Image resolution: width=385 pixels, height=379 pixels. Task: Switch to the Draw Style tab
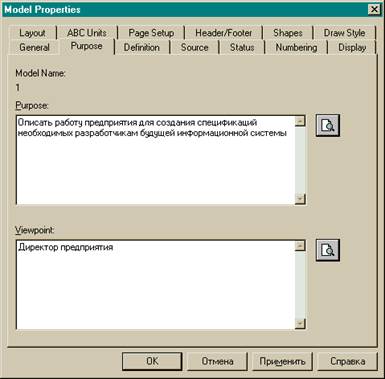(344, 33)
